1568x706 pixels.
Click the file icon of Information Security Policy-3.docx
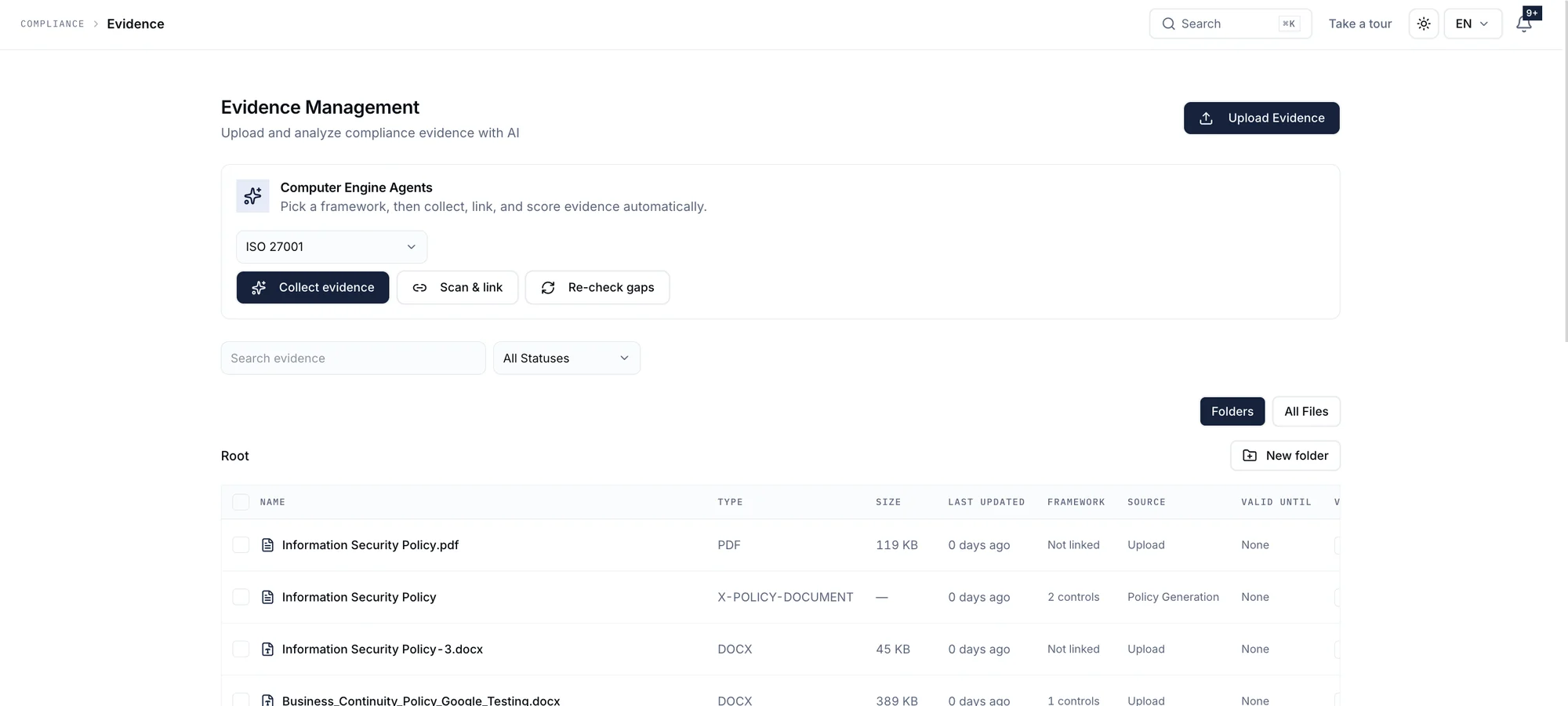tap(267, 649)
